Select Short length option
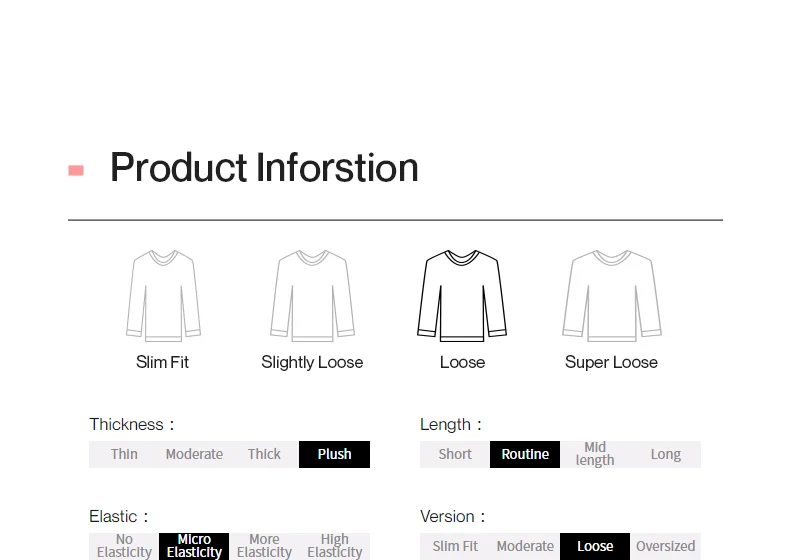This screenshot has width=790, height=560. tap(455, 454)
